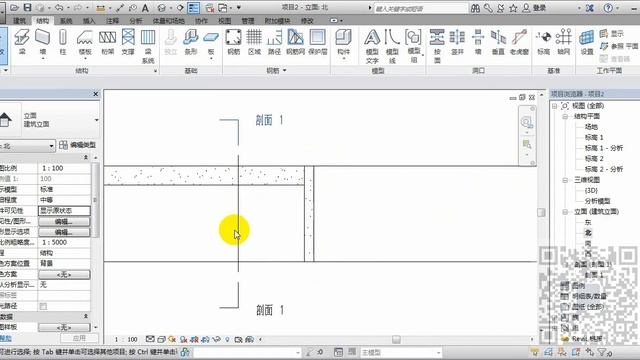The image size is (640, 360).
Task: Select the Model Group (模型组) tool
Action: tap(413, 47)
